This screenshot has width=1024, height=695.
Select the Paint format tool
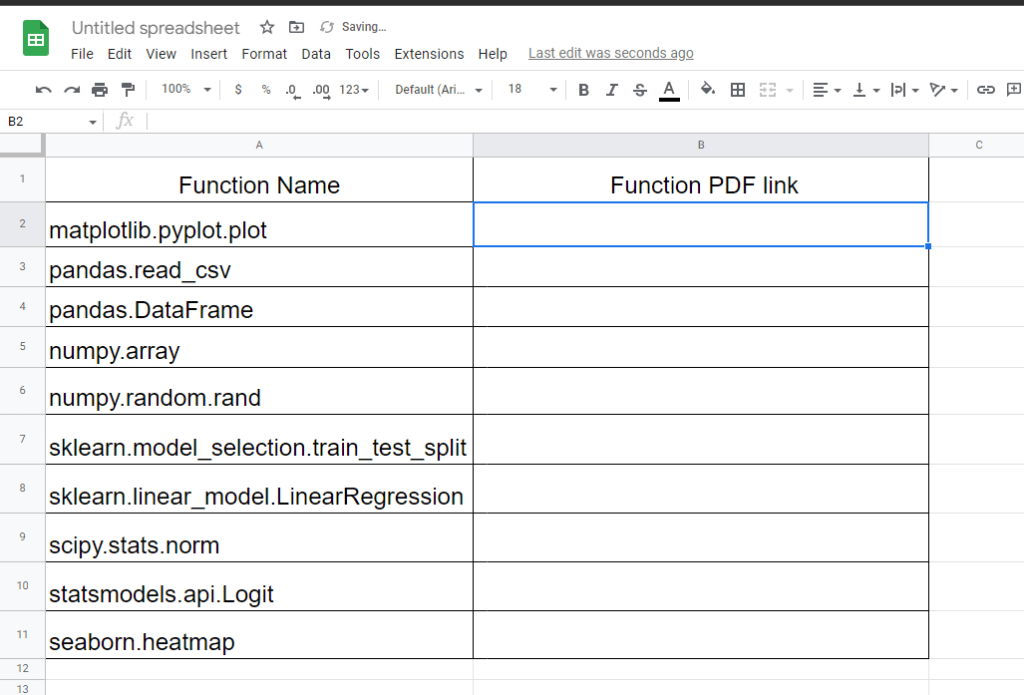127,89
